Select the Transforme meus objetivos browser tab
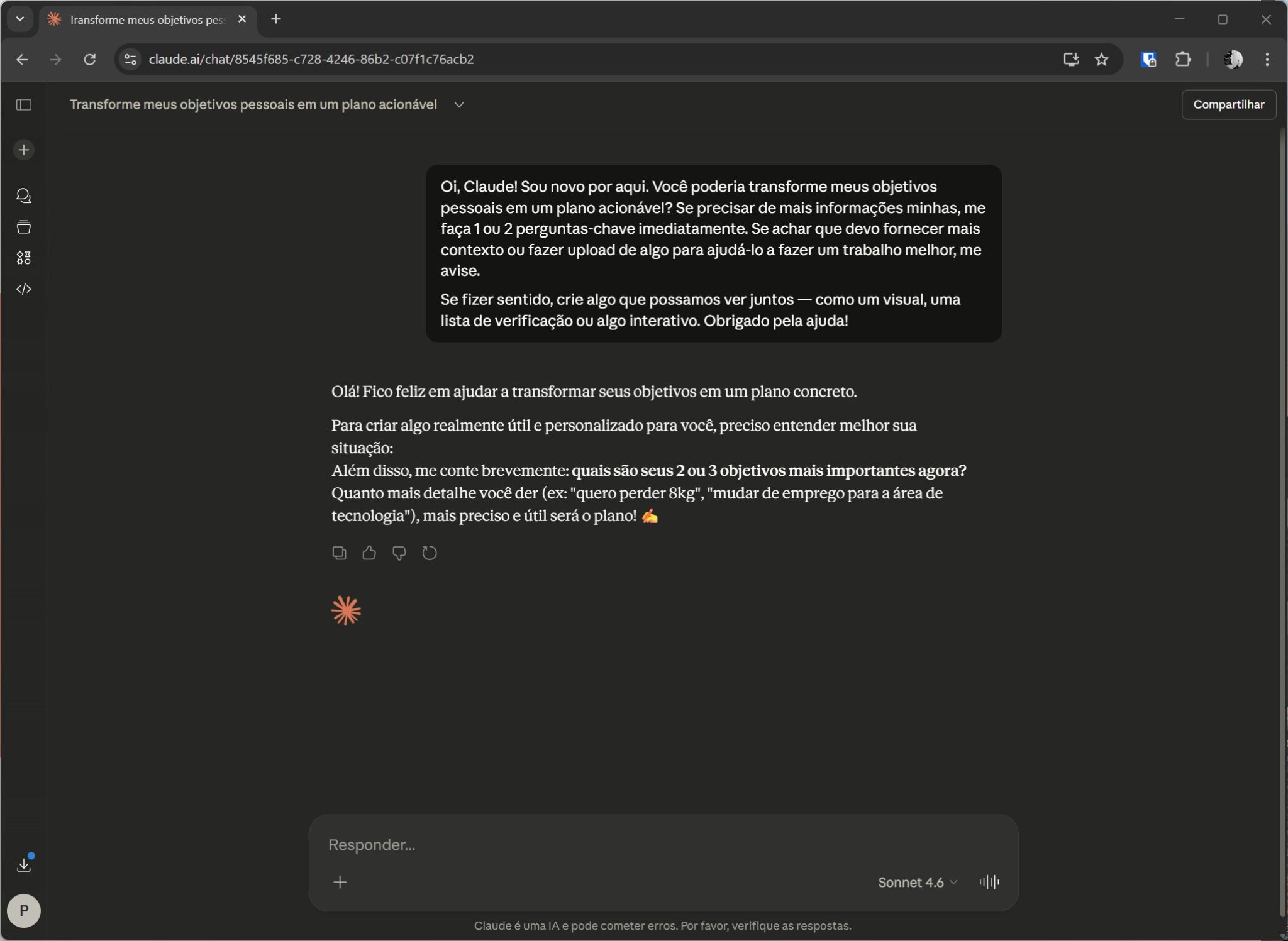This screenshot has width=1288, height=941. coord(146,19)
